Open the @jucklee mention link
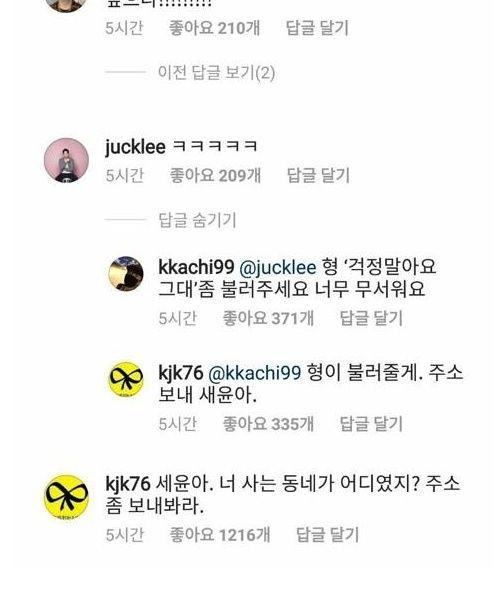Screen dimensions: 500x595 (277, 267)
